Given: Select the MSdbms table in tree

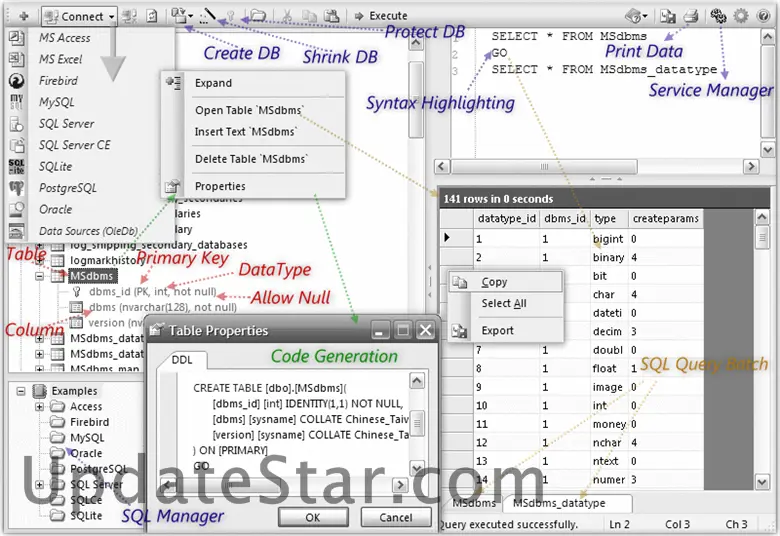Looking at the screenshot, I should tap(92, 276).
